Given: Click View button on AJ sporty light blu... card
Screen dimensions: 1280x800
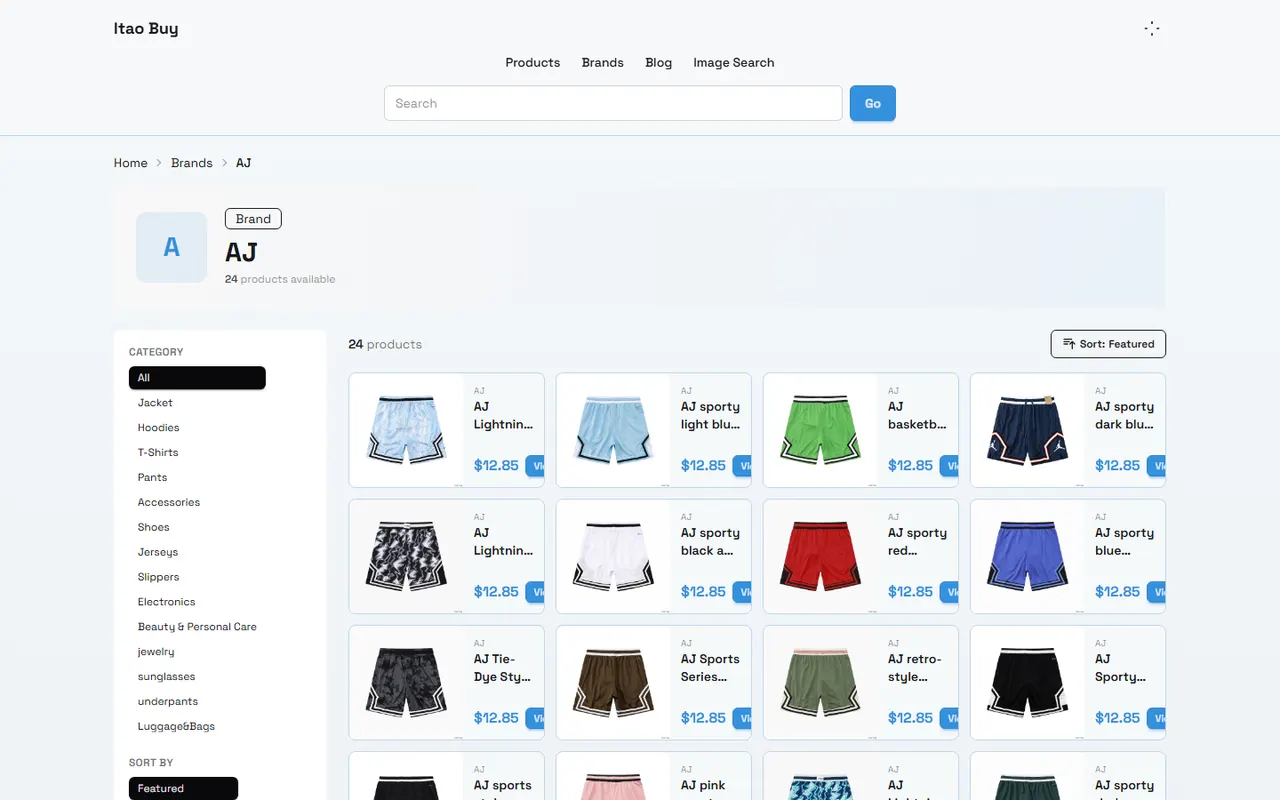Looking at the screenshot, I should (742, 466).
